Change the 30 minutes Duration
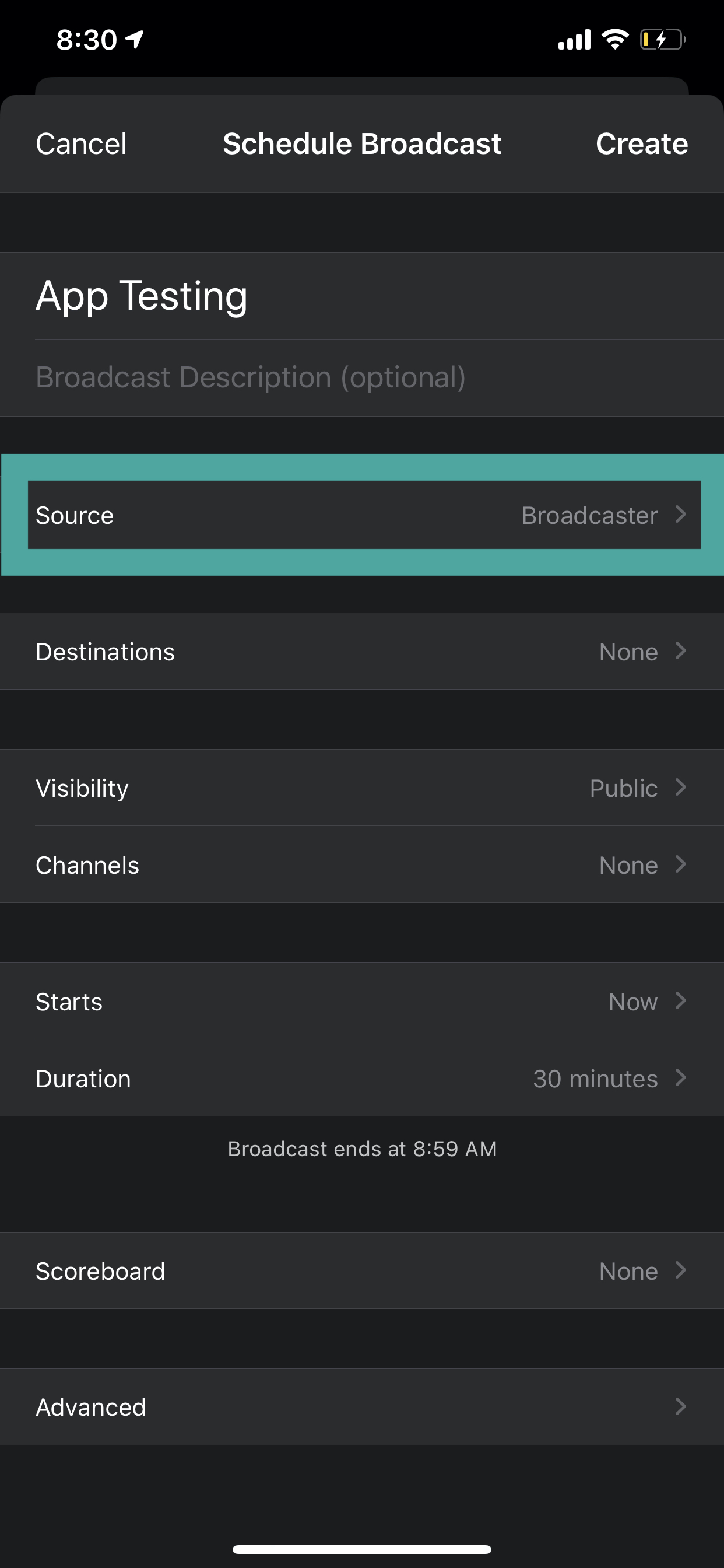724x1568 pixels. click(363, 1078)
